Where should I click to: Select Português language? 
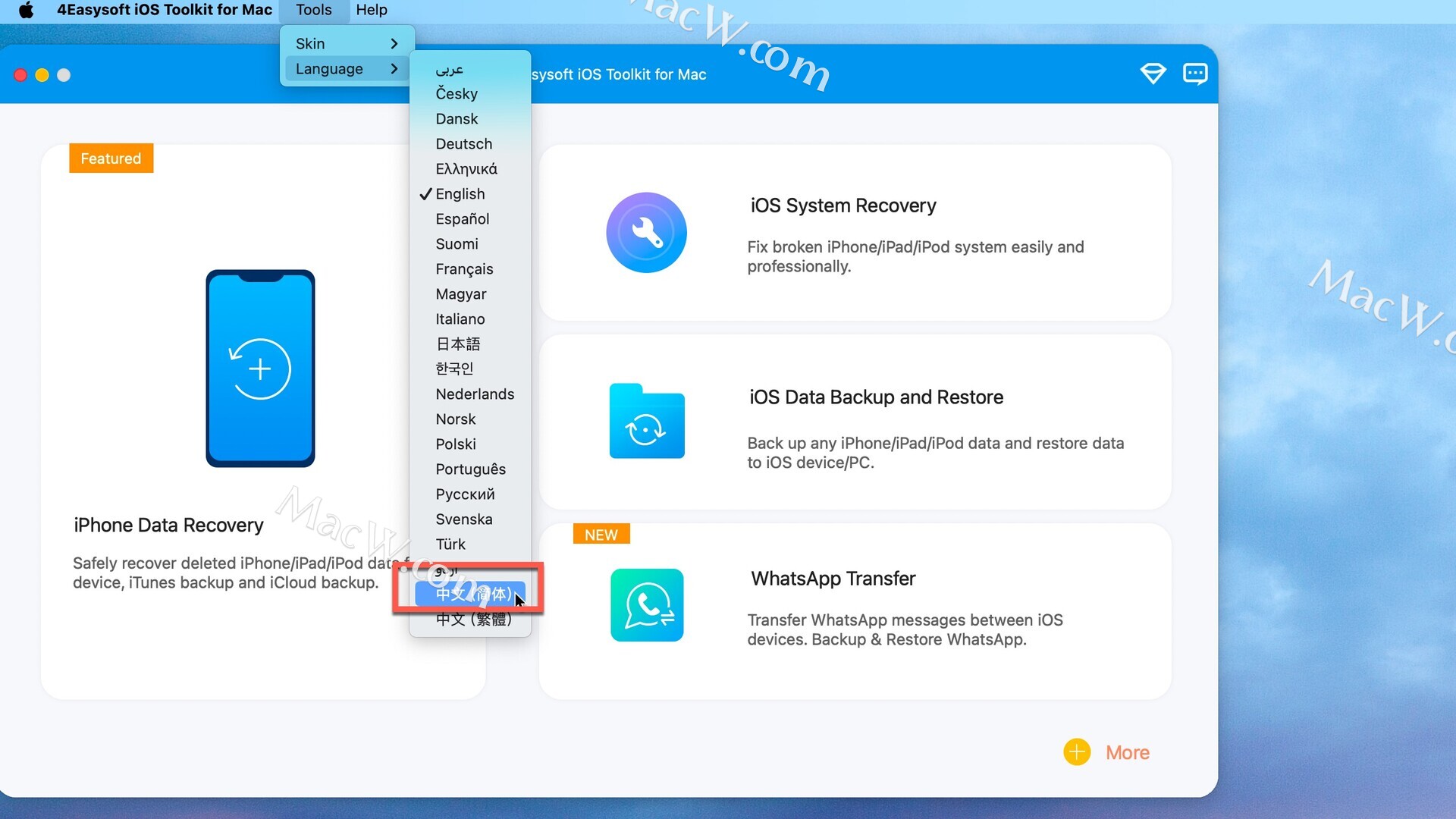coord(470,469)
